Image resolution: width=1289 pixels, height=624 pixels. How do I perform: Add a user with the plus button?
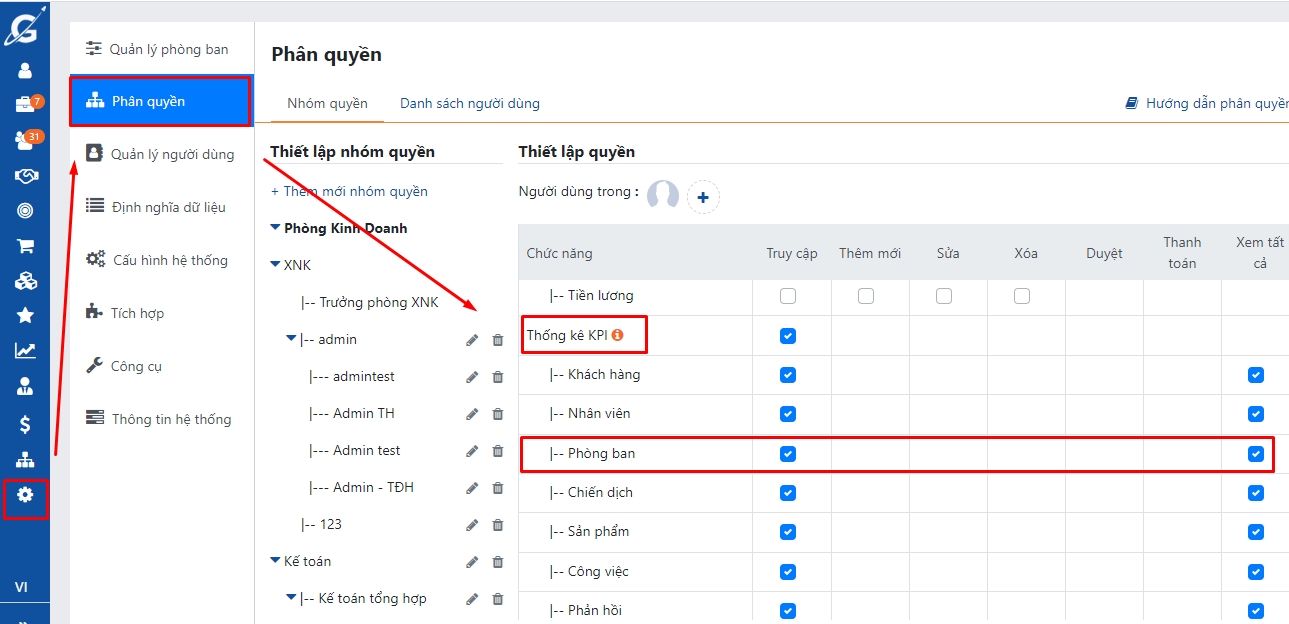703,198
